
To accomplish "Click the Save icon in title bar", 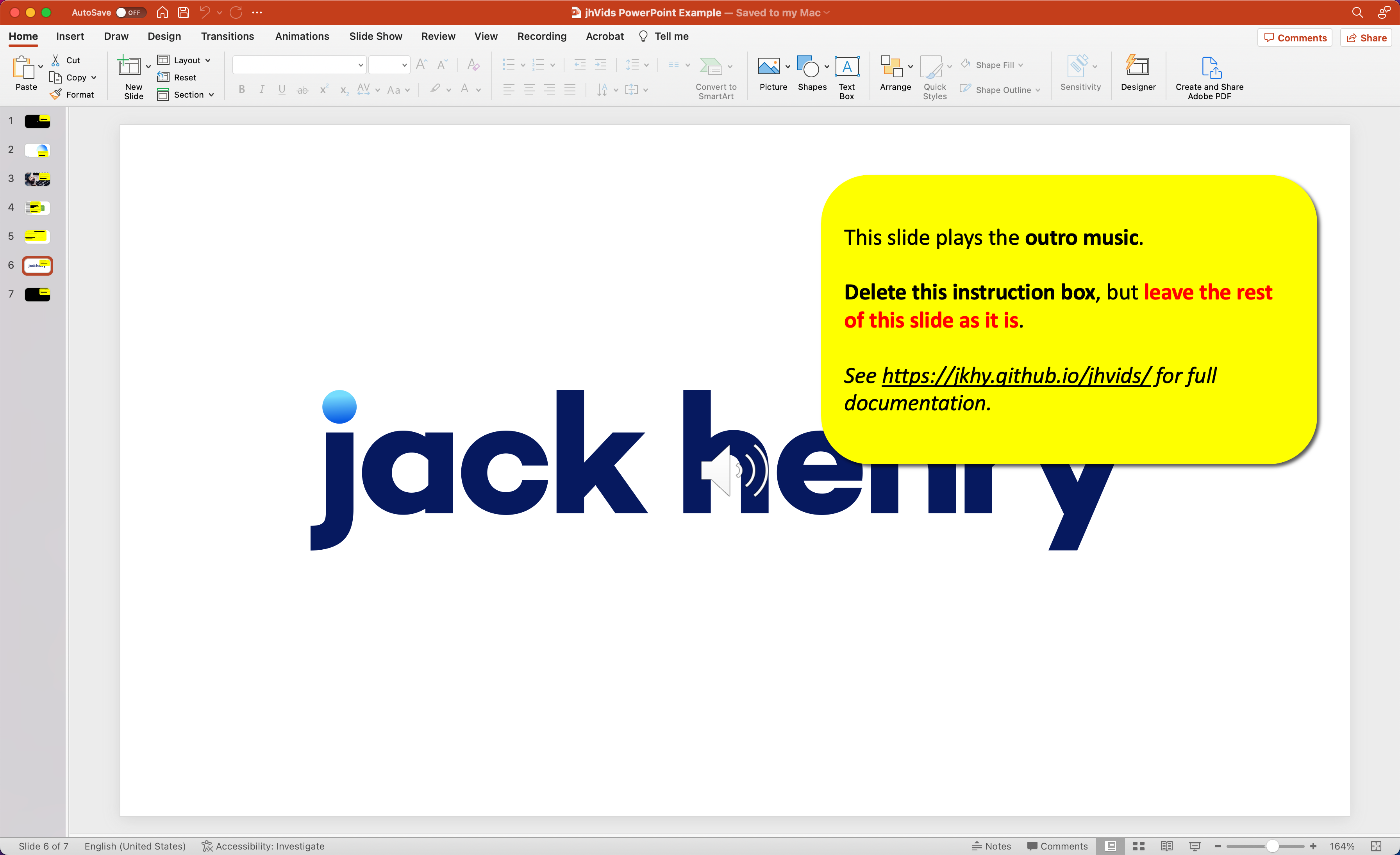I will tap(184, 12).
